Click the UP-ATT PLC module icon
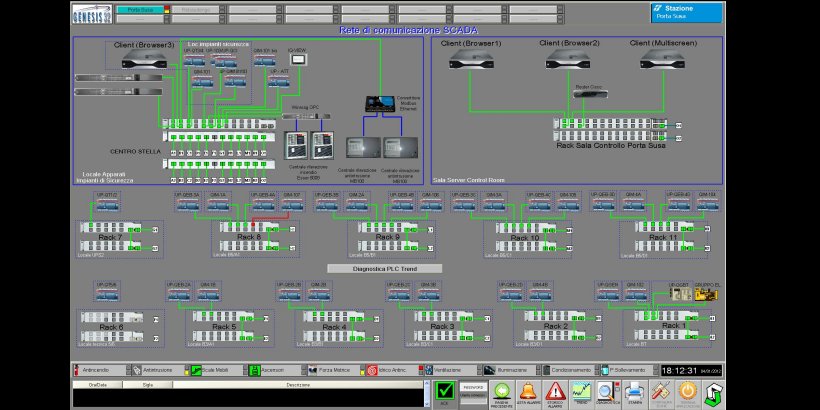This screenshot has height=410, width=820. point(278,81)
